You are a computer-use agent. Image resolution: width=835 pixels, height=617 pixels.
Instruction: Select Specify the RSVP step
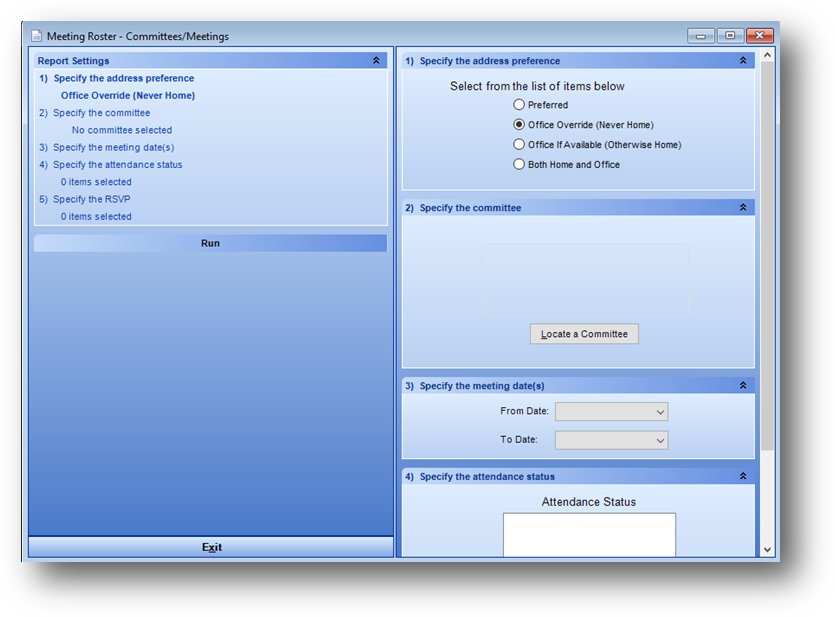91,199
